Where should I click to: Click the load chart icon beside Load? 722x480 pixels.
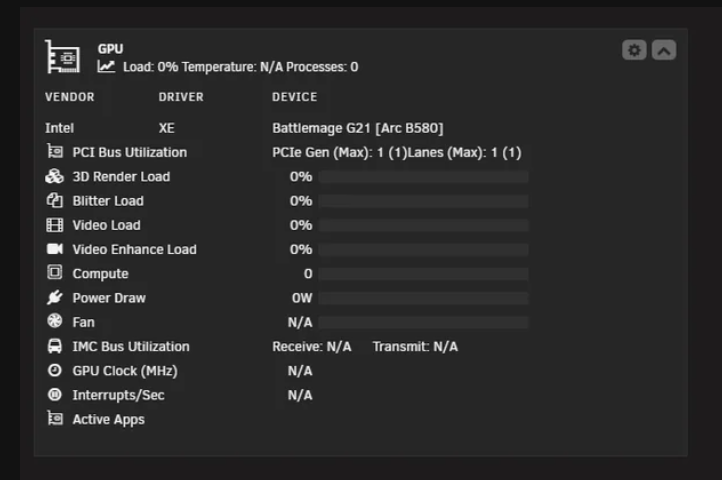(x=106, y=67)
